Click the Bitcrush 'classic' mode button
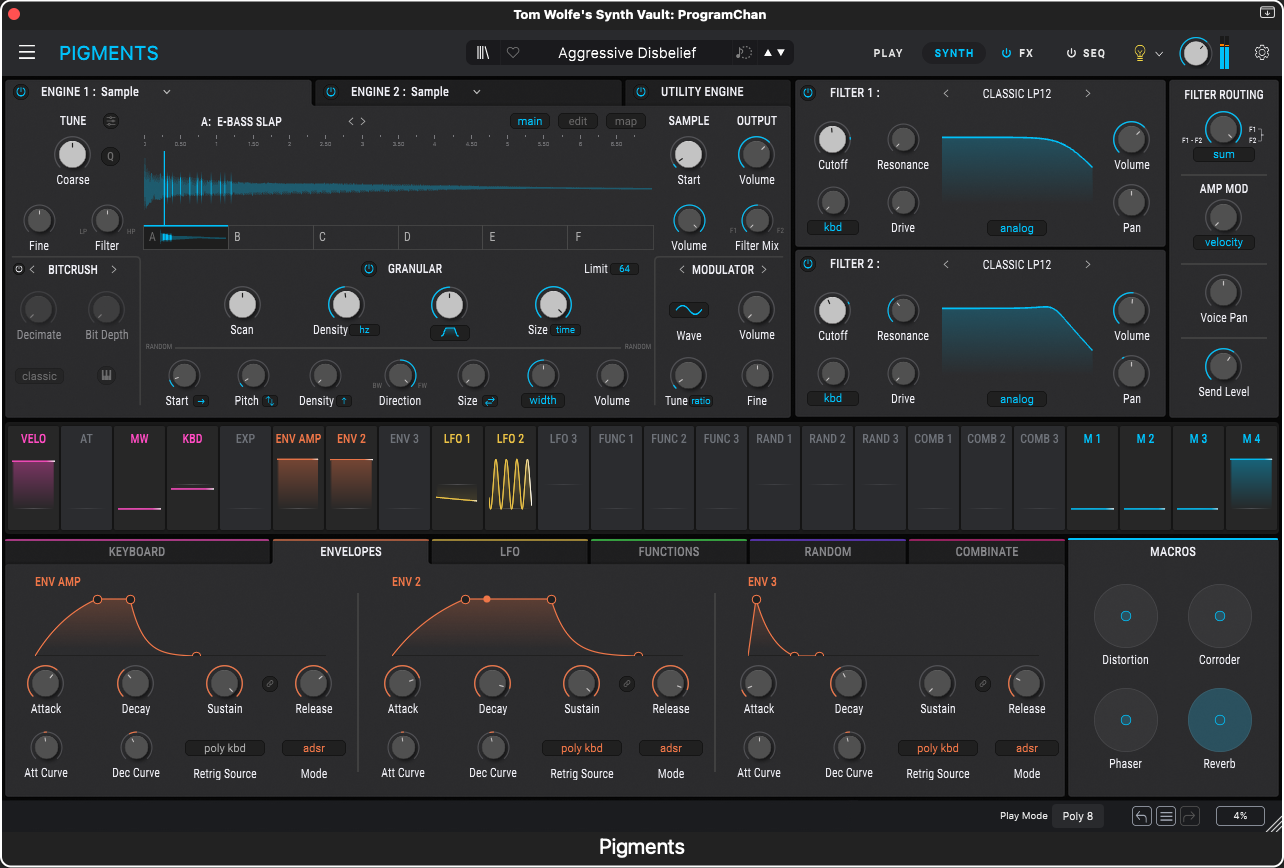The image size is (1284, 868). point(39,376)
